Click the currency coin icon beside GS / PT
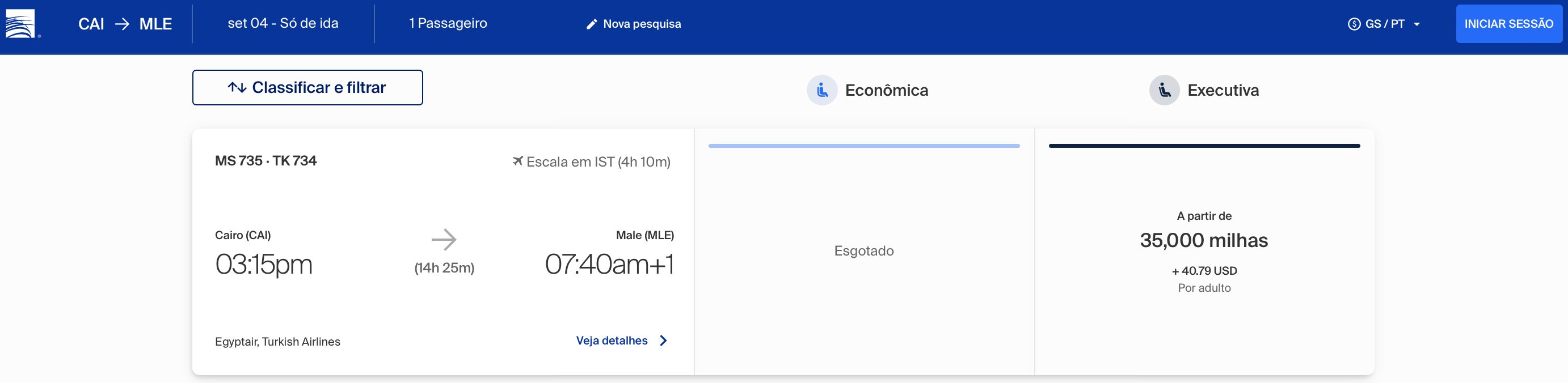The height and width of the screenshot is (383, 1568). click(1354, 24)
